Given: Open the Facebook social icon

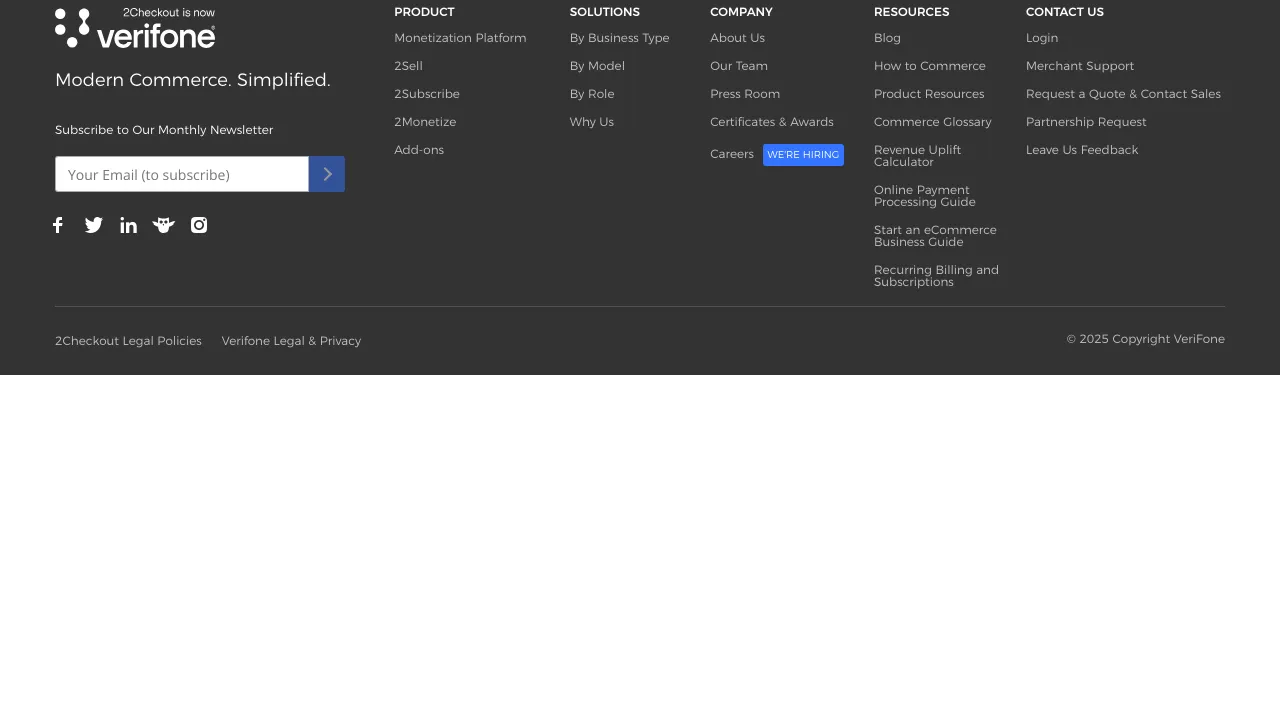Looking at the screenshot, I should [x=58, y=225].
